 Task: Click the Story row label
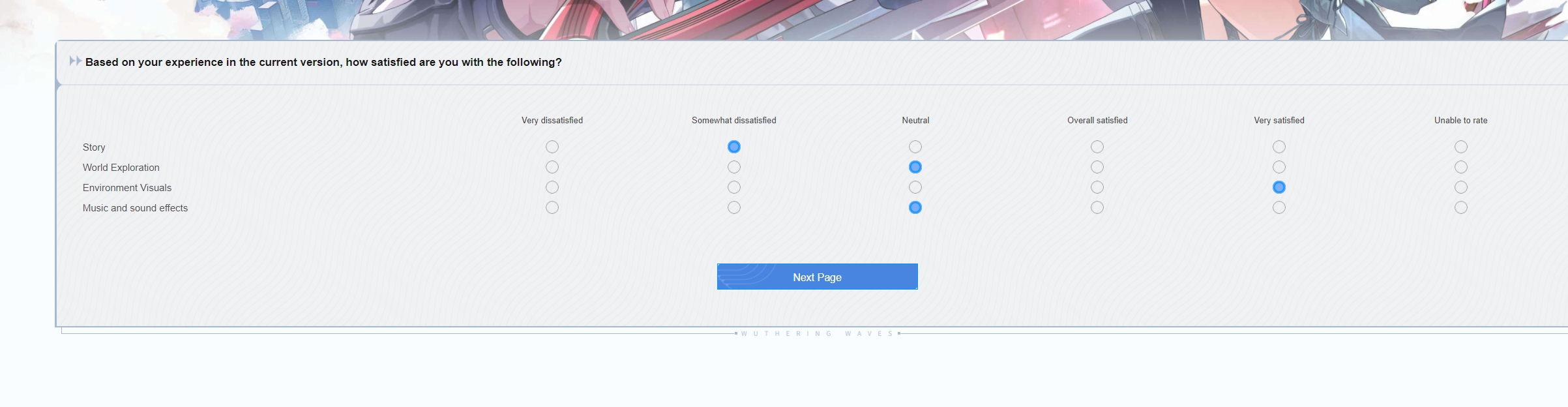94,147
